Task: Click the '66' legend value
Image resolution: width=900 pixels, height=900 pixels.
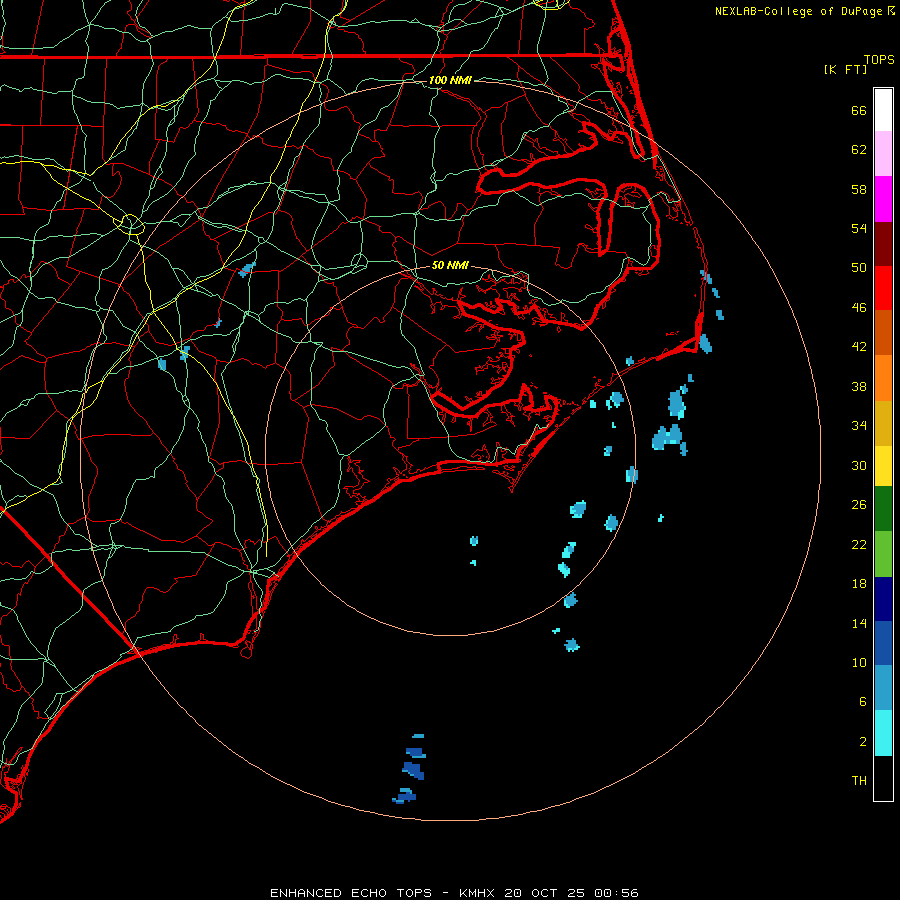Action: tap(859, 110)
